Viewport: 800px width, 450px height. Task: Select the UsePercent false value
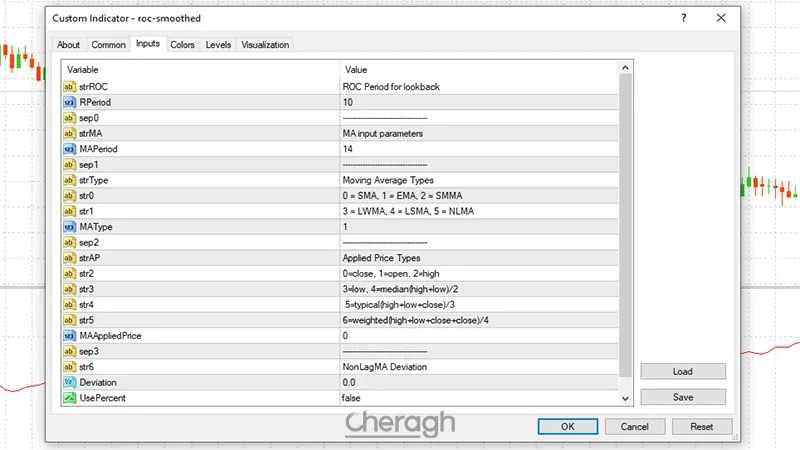point(480,398)
